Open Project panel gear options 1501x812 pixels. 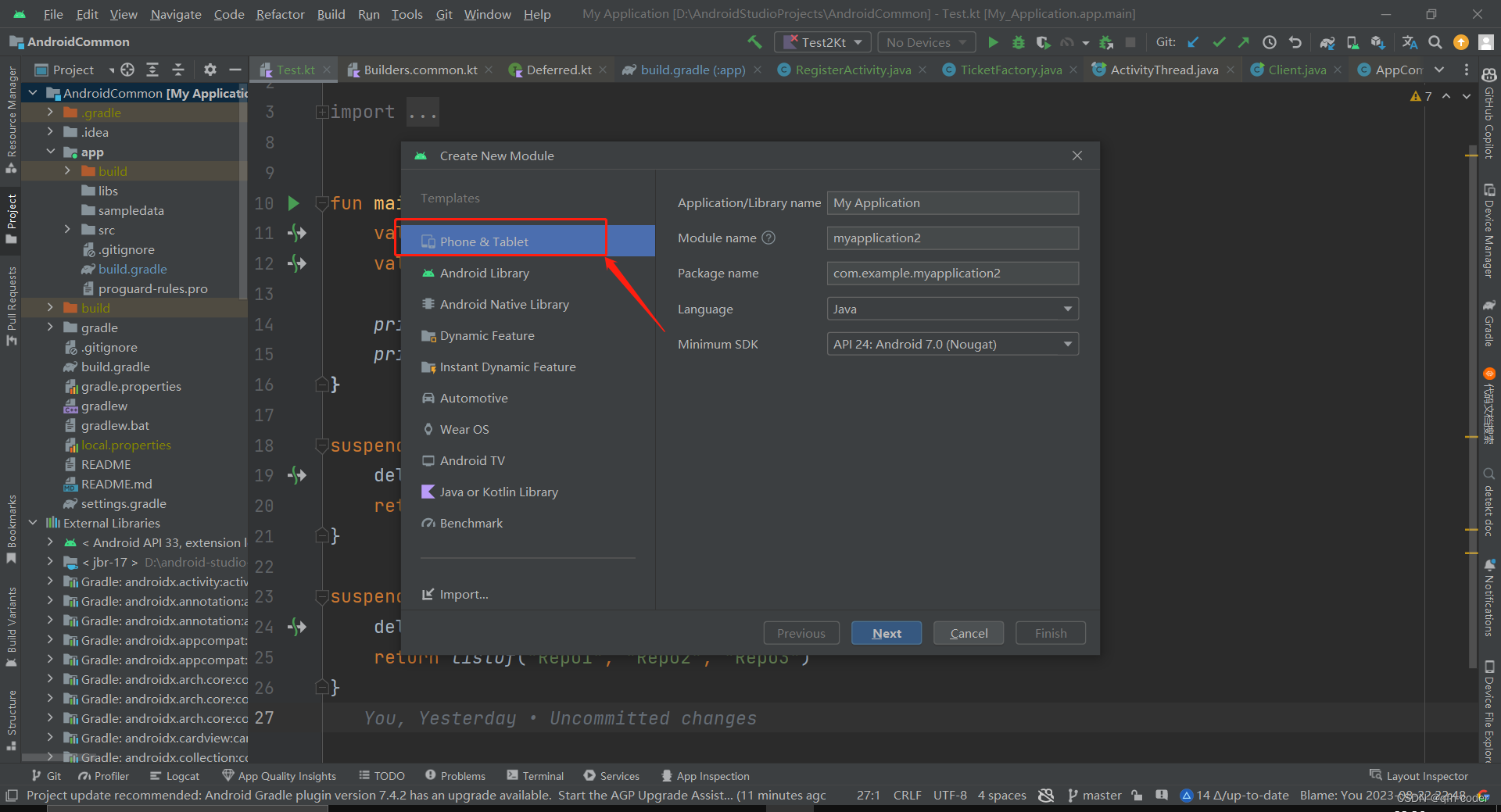tap(210, 70)
